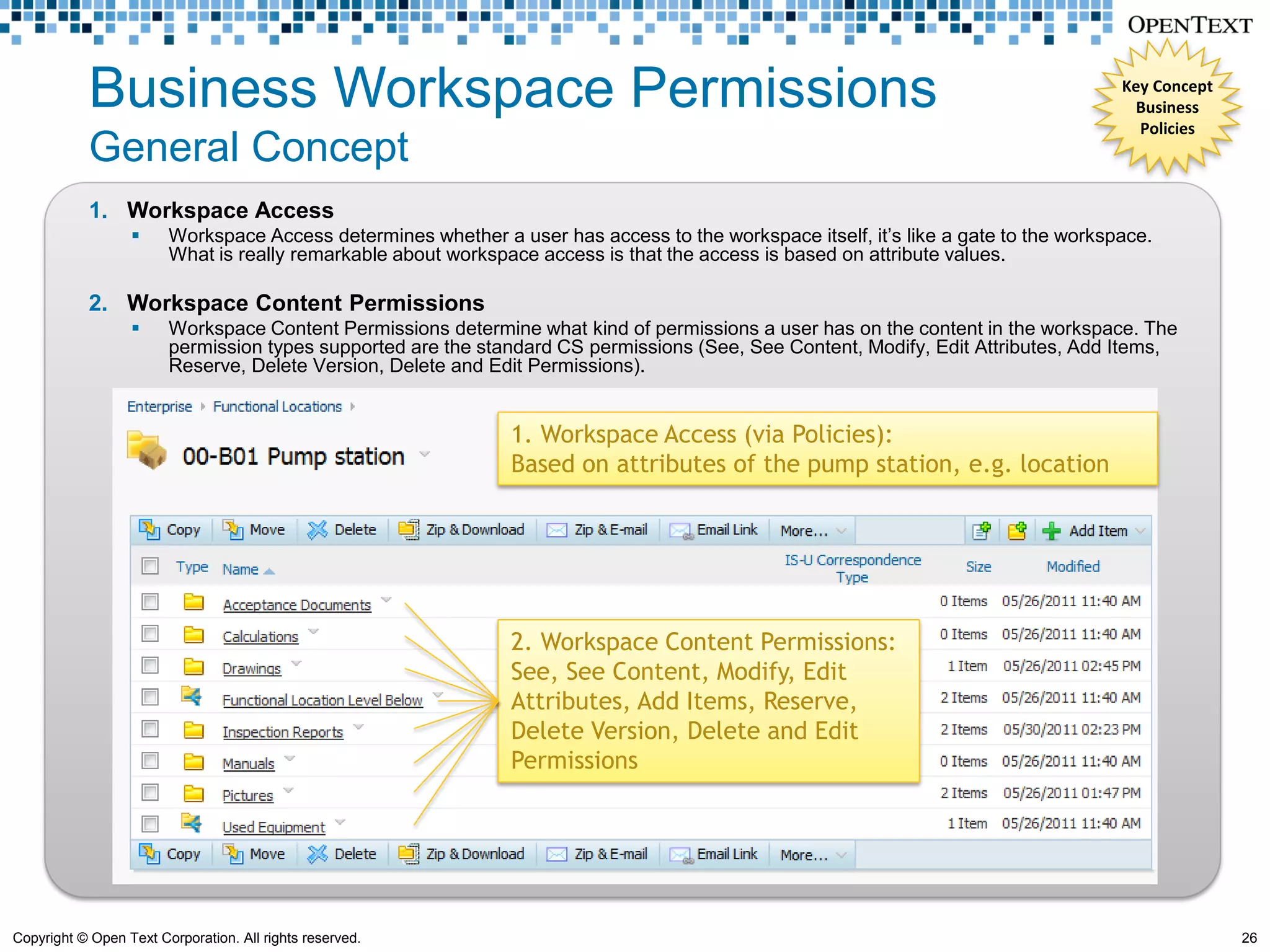Viewport: 1270px width, 952px height.
Task: Open the Drawings function menu arrow
Action: point(296,663)
